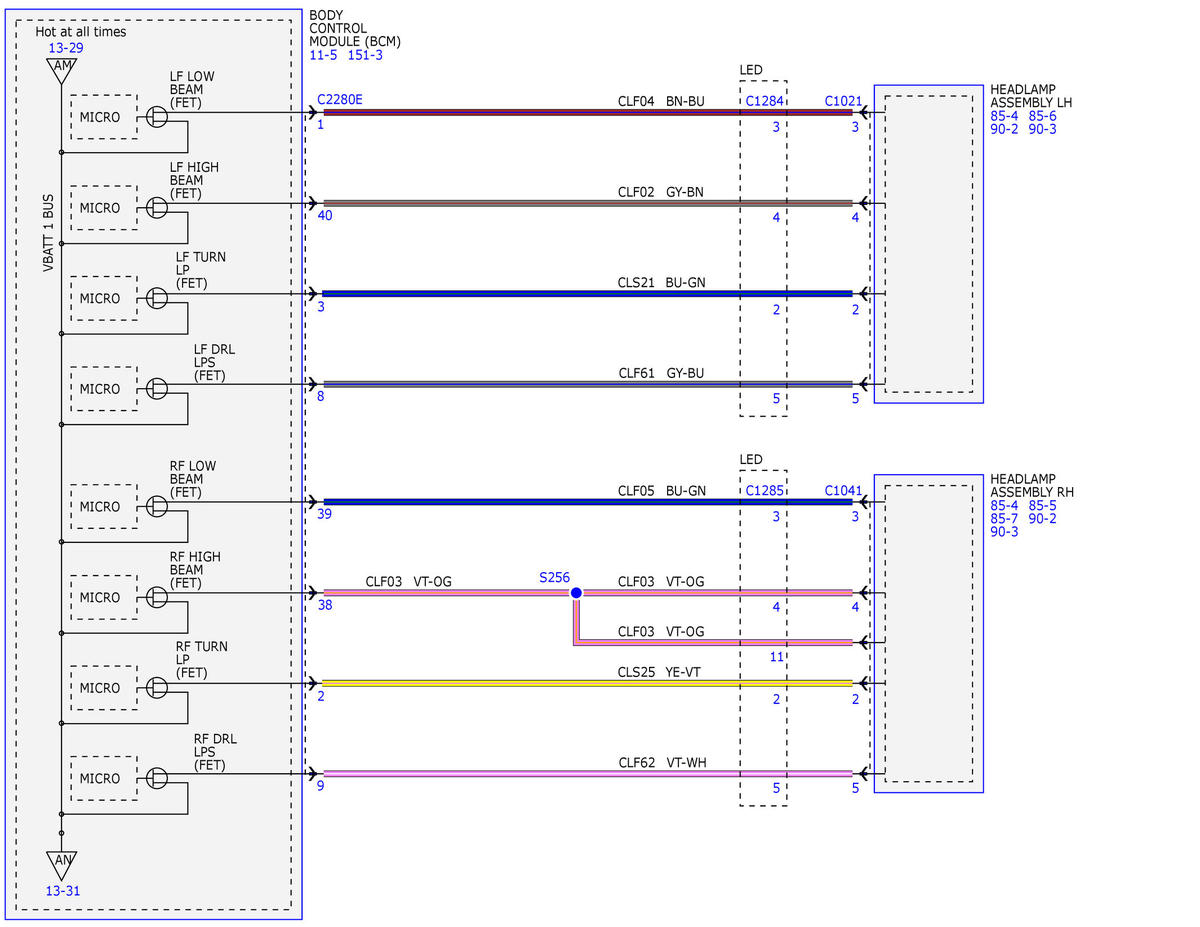Click the BODY CONTROL MODULE (BCM) title

pyautogui.click(x=355, y=28)
